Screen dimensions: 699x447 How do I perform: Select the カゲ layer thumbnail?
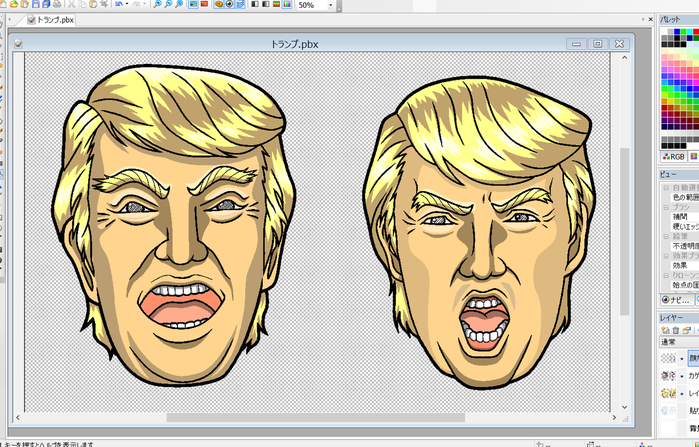click(x=668, y=376)
